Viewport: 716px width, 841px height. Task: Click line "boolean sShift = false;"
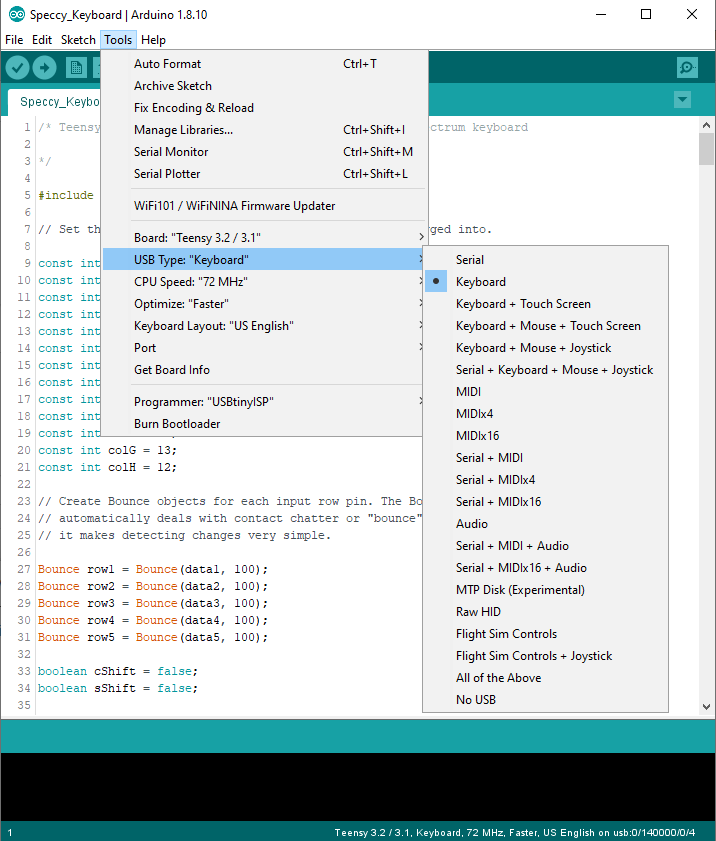tap(117, 688)
